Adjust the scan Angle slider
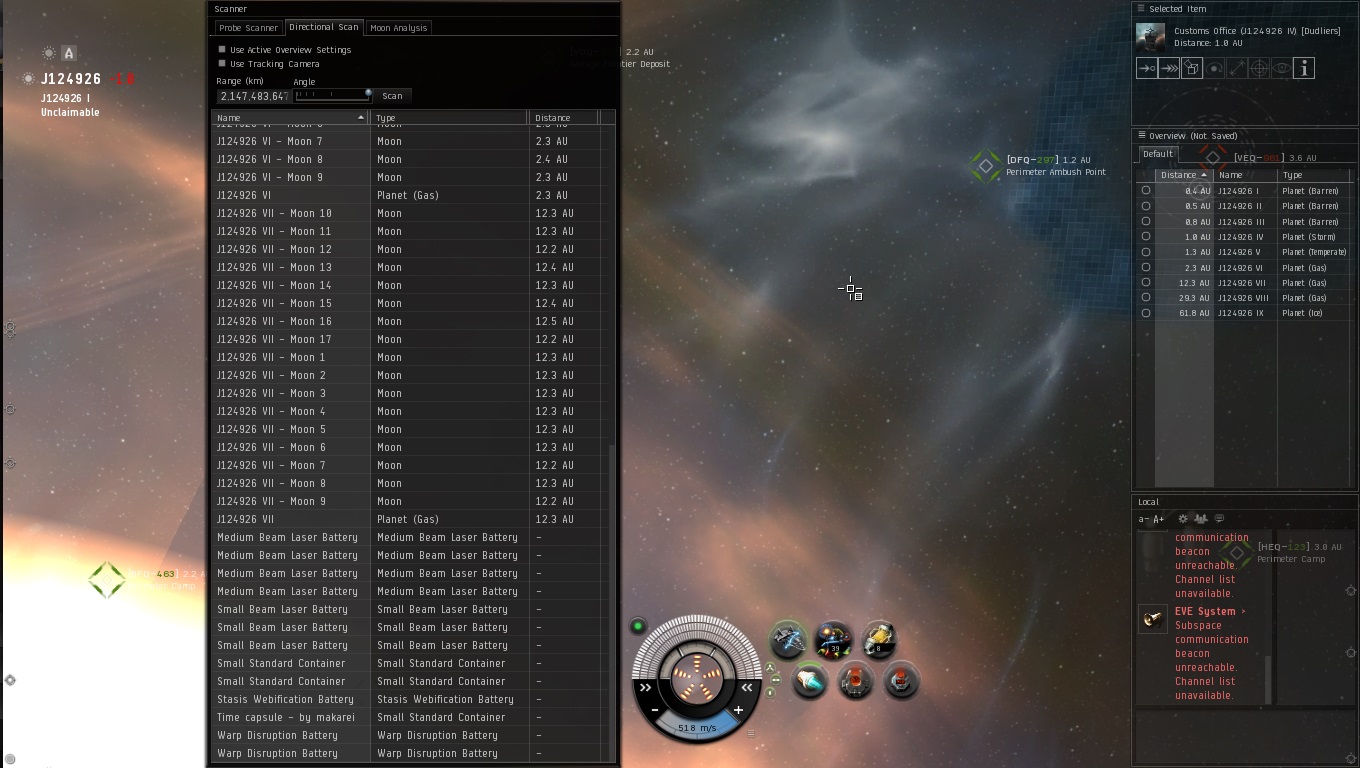Viewport: 1360px width, 768px height. (x=333, y=95)
